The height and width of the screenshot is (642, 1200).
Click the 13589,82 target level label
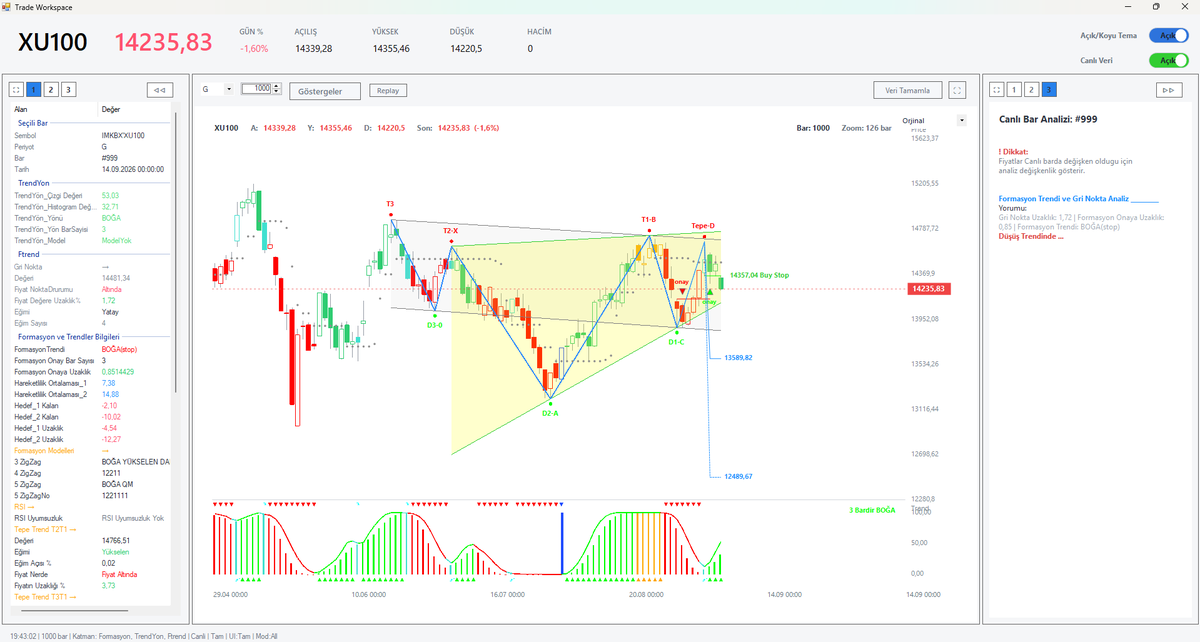738,357
